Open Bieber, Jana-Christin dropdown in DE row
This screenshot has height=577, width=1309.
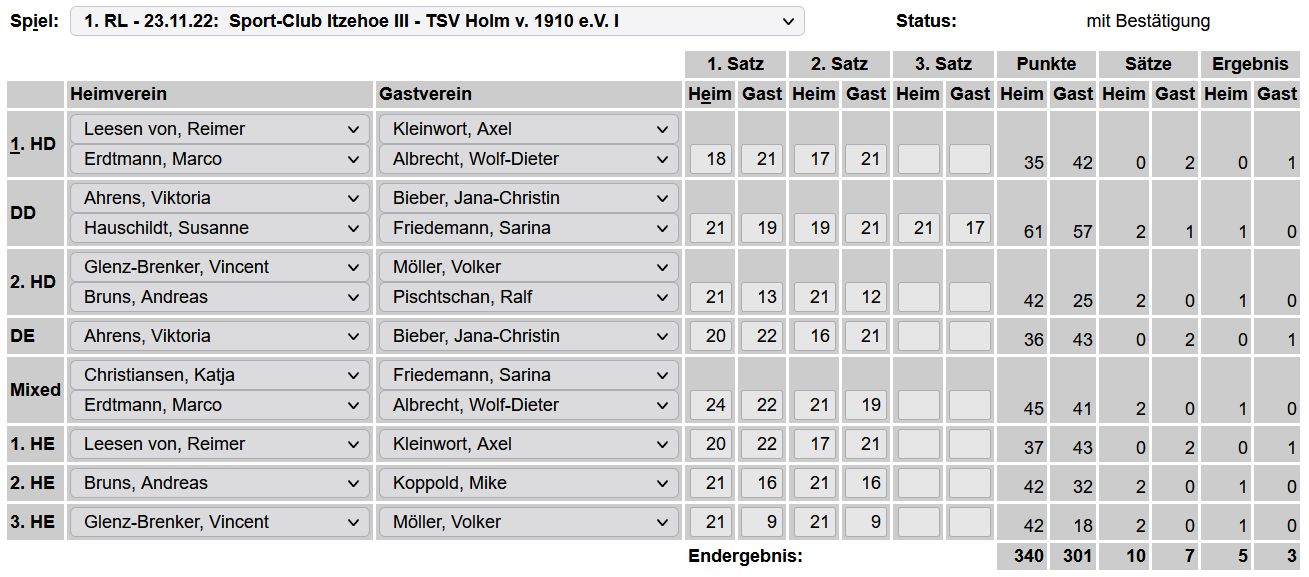pyautogui.click(x=529, y=336)
